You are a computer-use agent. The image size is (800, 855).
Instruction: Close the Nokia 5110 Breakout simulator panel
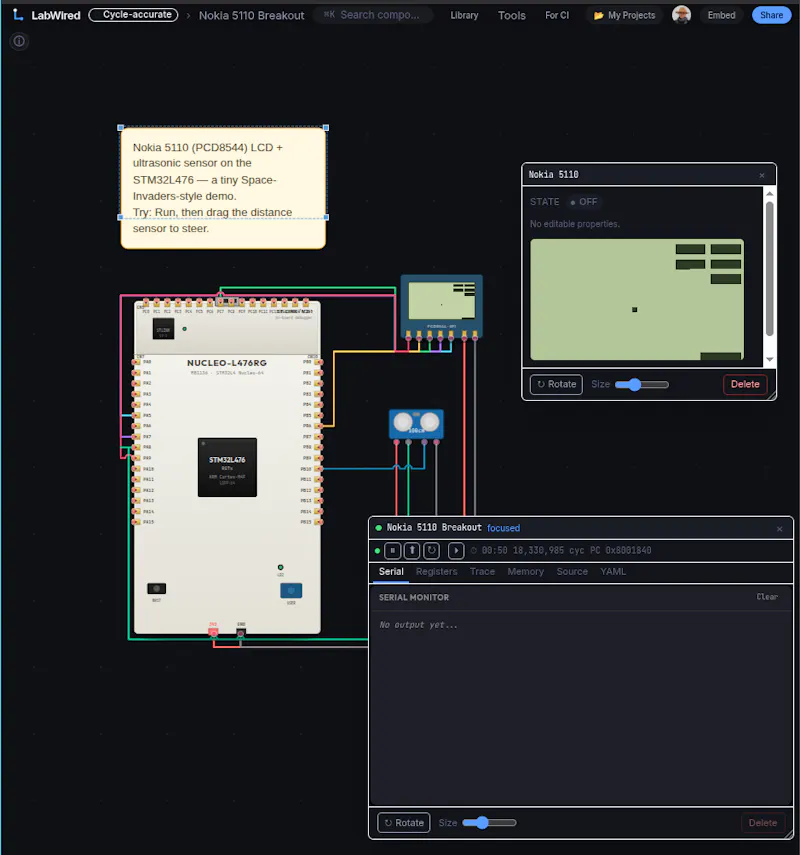(x=779, y=528)
